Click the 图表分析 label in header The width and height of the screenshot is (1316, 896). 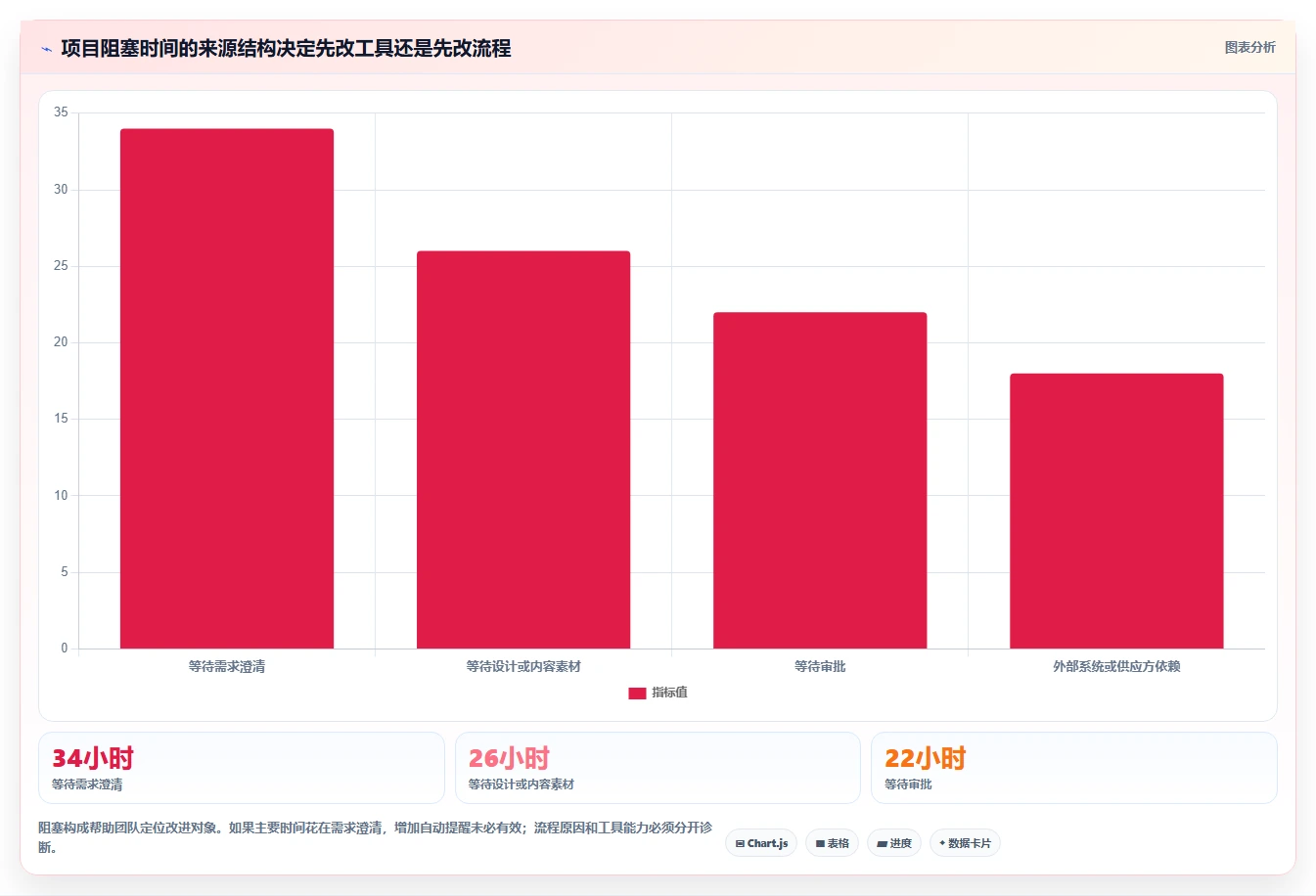tap(1249, 47)
